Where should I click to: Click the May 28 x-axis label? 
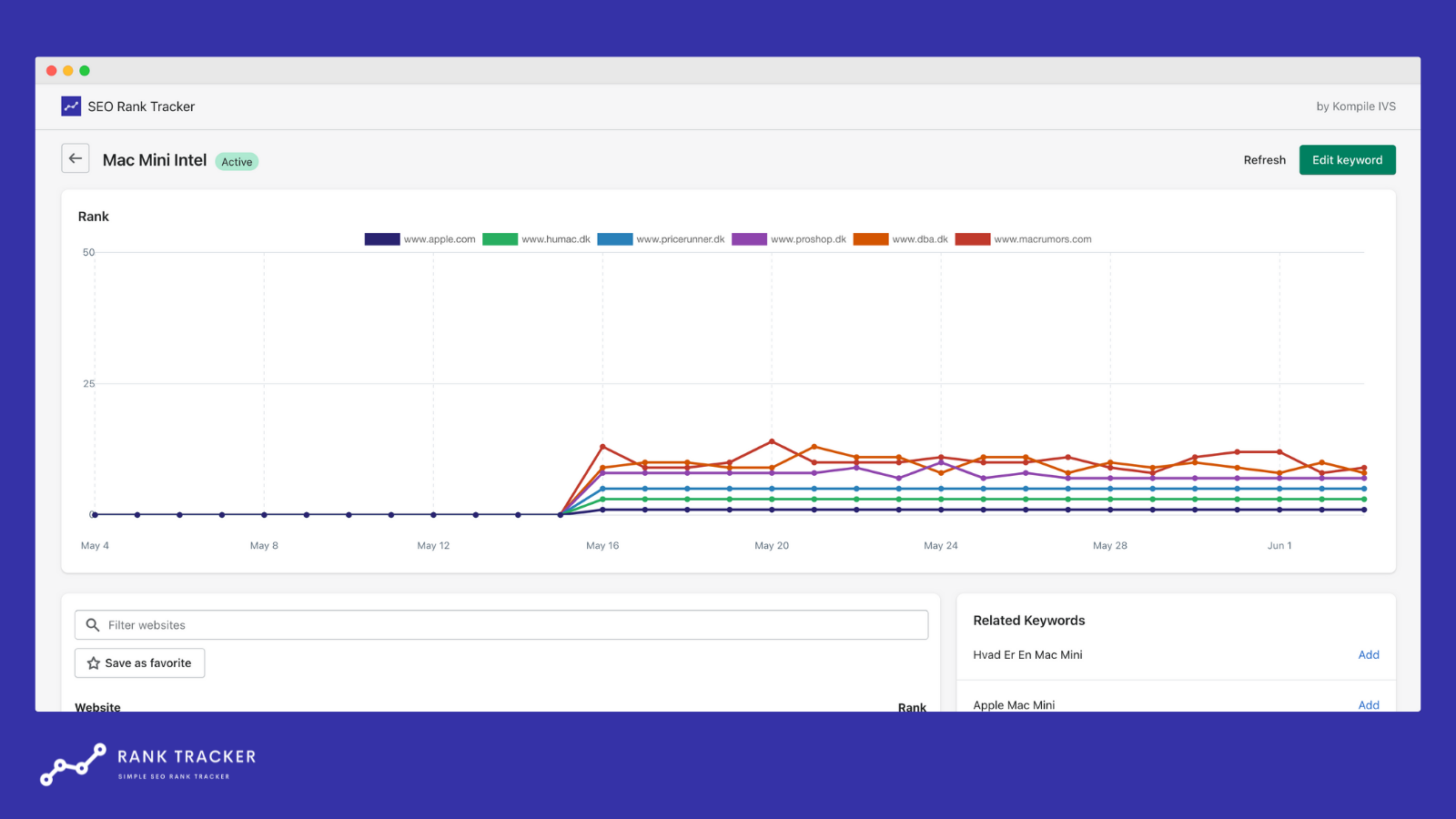[x=1110, y=546]
